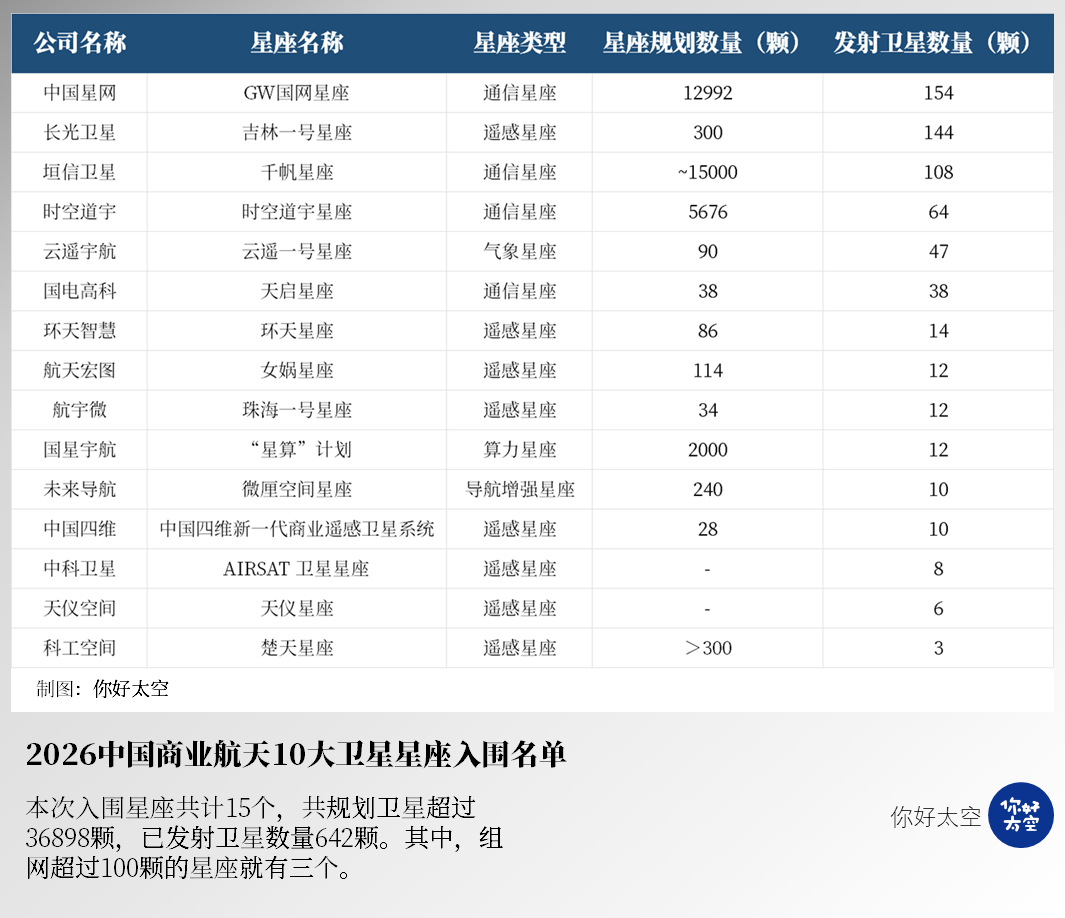Click the round 你好太空 logo icon
The height and width of the screenshot is (918, 1065).
tap(1020, 816)
